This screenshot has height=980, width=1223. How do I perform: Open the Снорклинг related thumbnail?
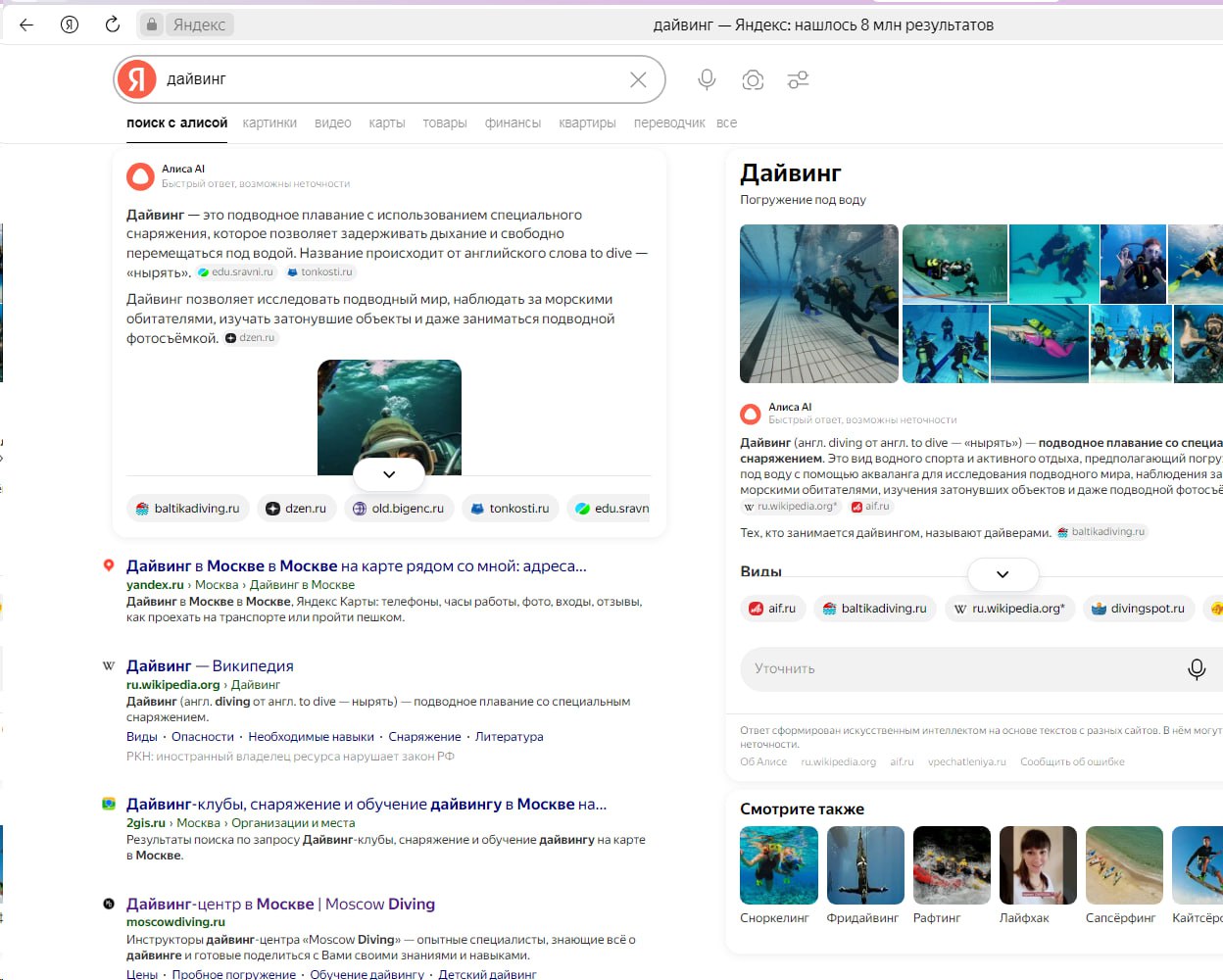(778, 864)
